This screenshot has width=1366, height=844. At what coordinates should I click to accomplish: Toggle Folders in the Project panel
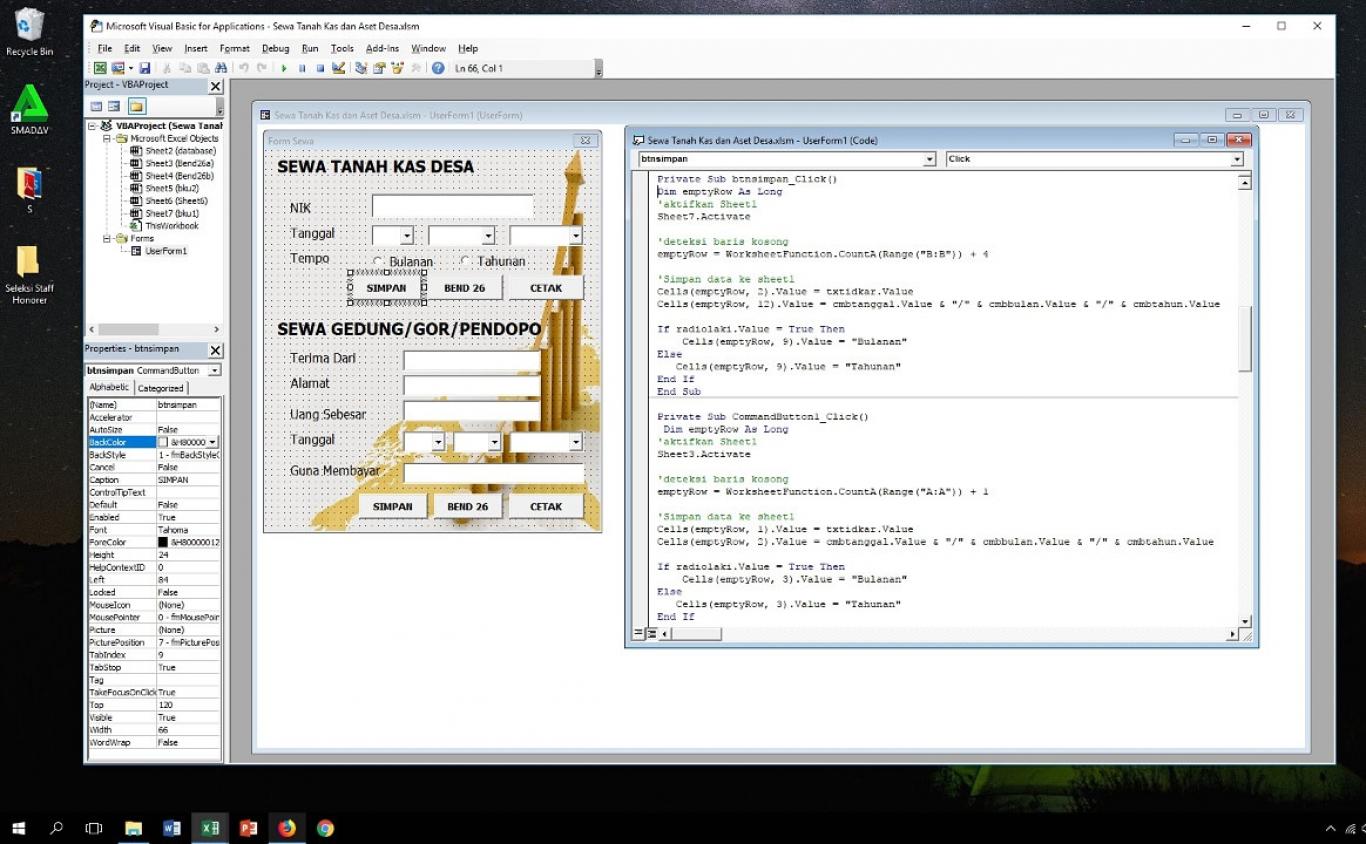(x=136, y=106)
